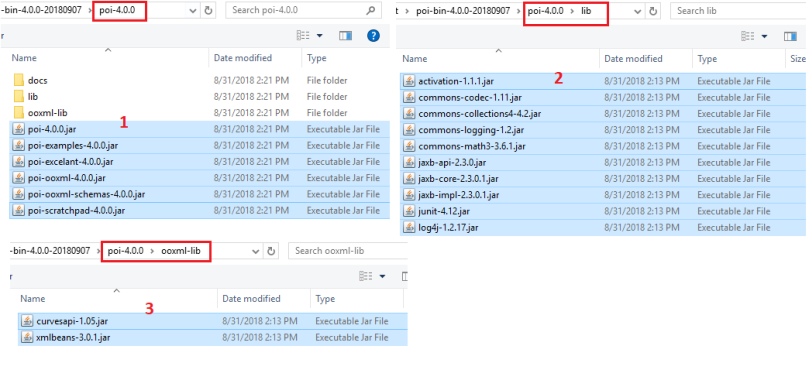Click the xmlbeans-3.0.1.jar file icon
Image resolution: width=809 pixels, height=370 pixels.
coord(27,337)
